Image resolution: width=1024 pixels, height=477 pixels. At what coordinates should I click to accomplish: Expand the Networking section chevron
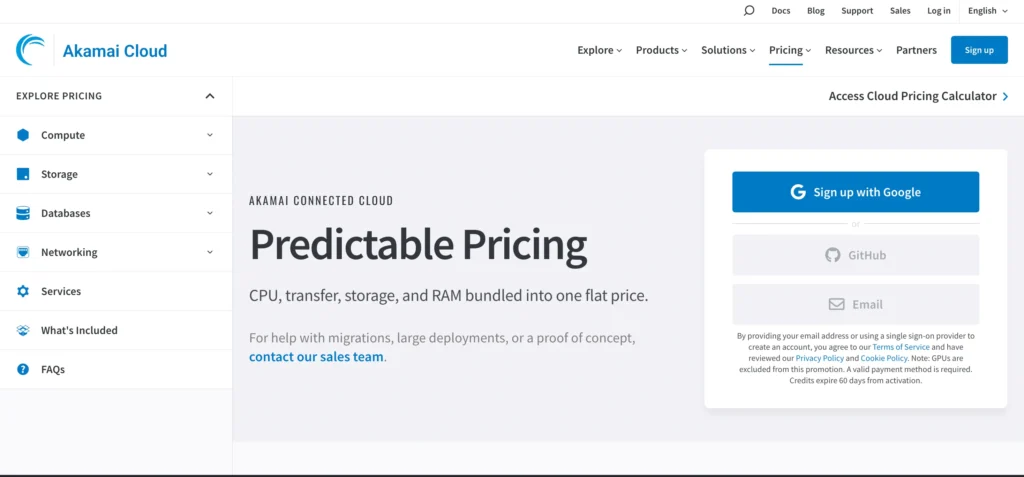point(210,252)
